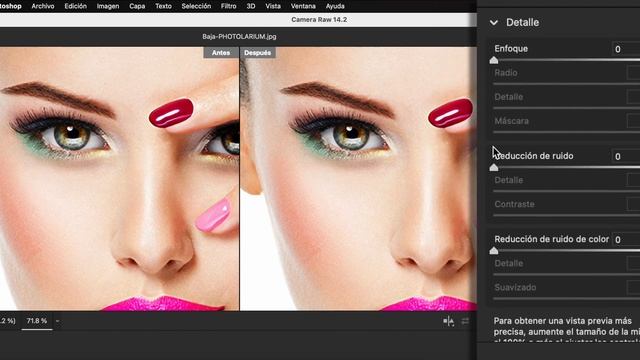The height and width of the screenshot is (360, 640).
Task: Click the Después preview image
Action: pyautogui.click(x=358, y=179)
